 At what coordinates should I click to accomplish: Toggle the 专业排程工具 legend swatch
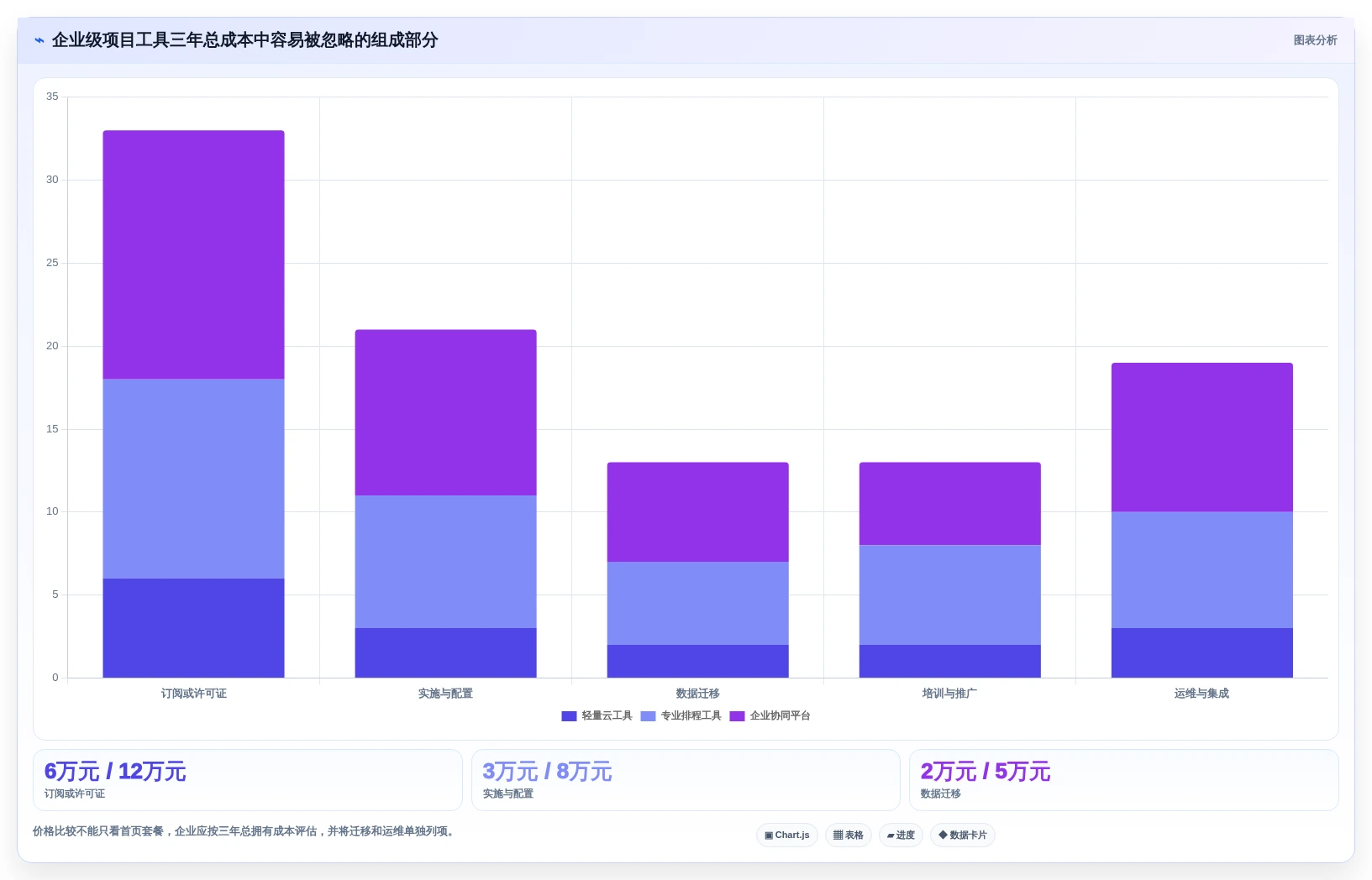click(648, 716)
